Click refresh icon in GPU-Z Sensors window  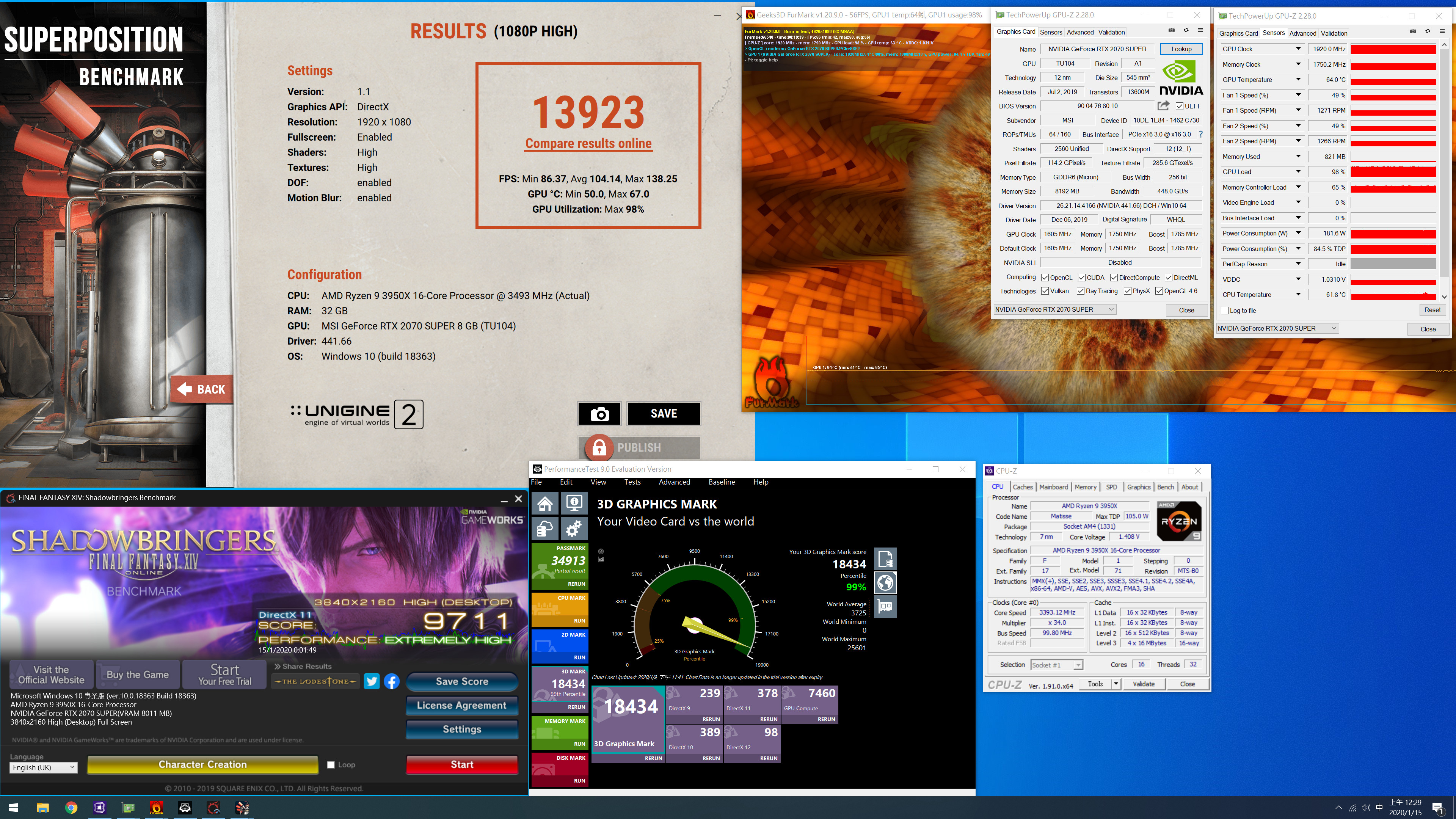[x=1428, y=31]
